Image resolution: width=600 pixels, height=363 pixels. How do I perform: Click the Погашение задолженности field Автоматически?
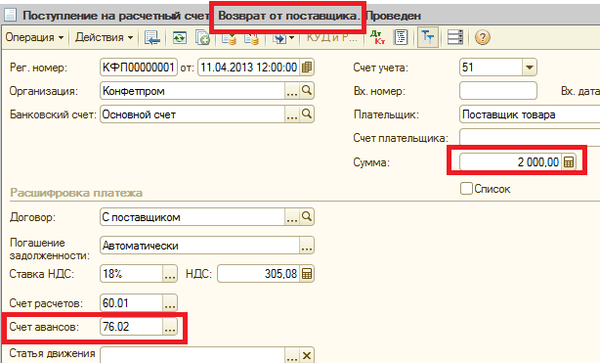[200, 245]
